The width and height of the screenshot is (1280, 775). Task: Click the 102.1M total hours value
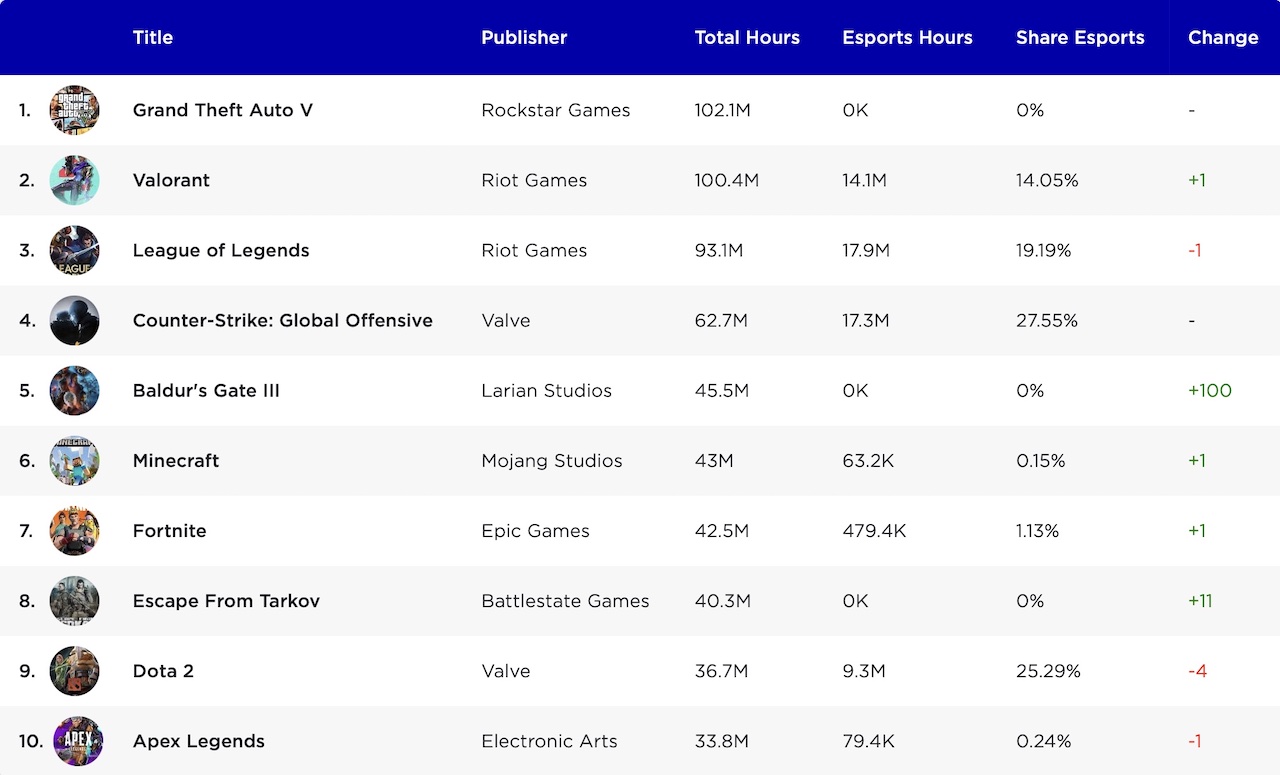tap(723, 110)
